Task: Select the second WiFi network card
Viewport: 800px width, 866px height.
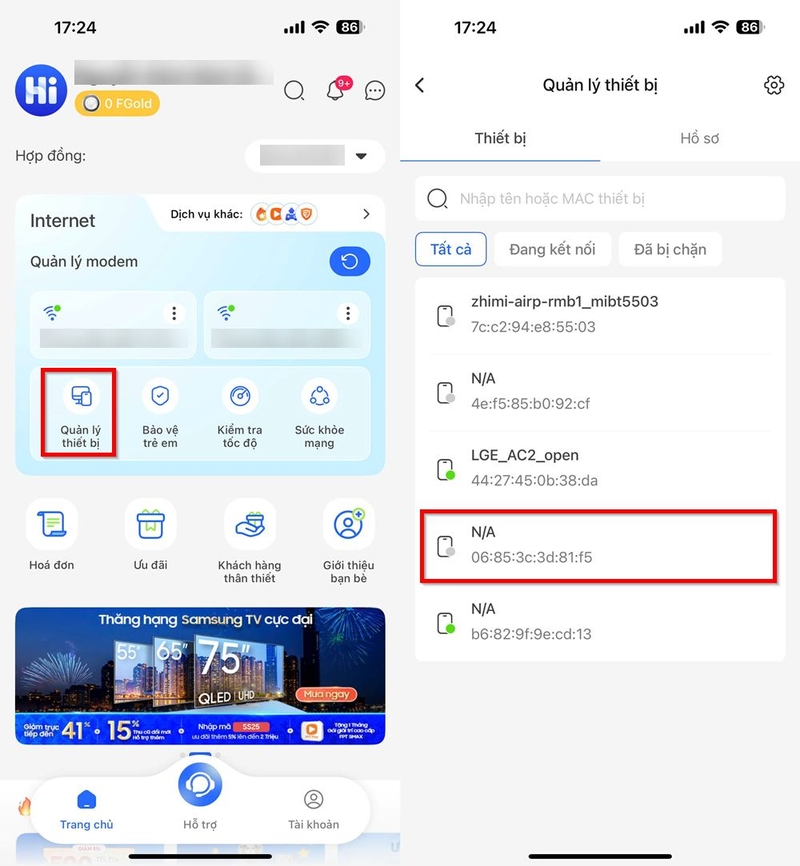Action: pos(287,325)
